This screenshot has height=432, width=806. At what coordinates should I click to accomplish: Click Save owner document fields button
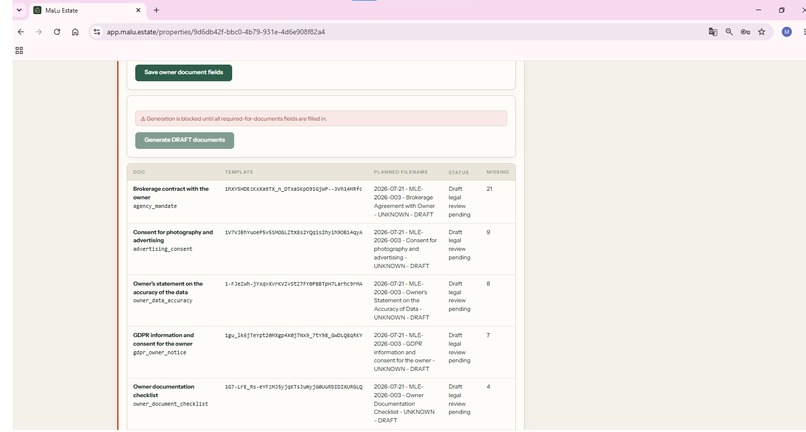point(184,73)
